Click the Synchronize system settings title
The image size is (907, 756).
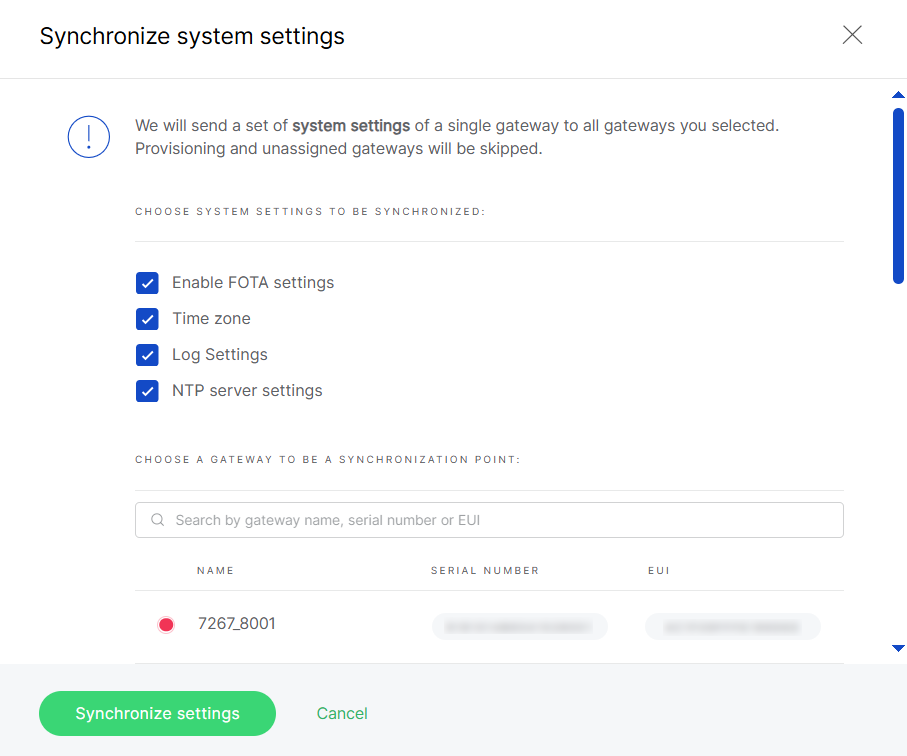(x=191, y=36)
